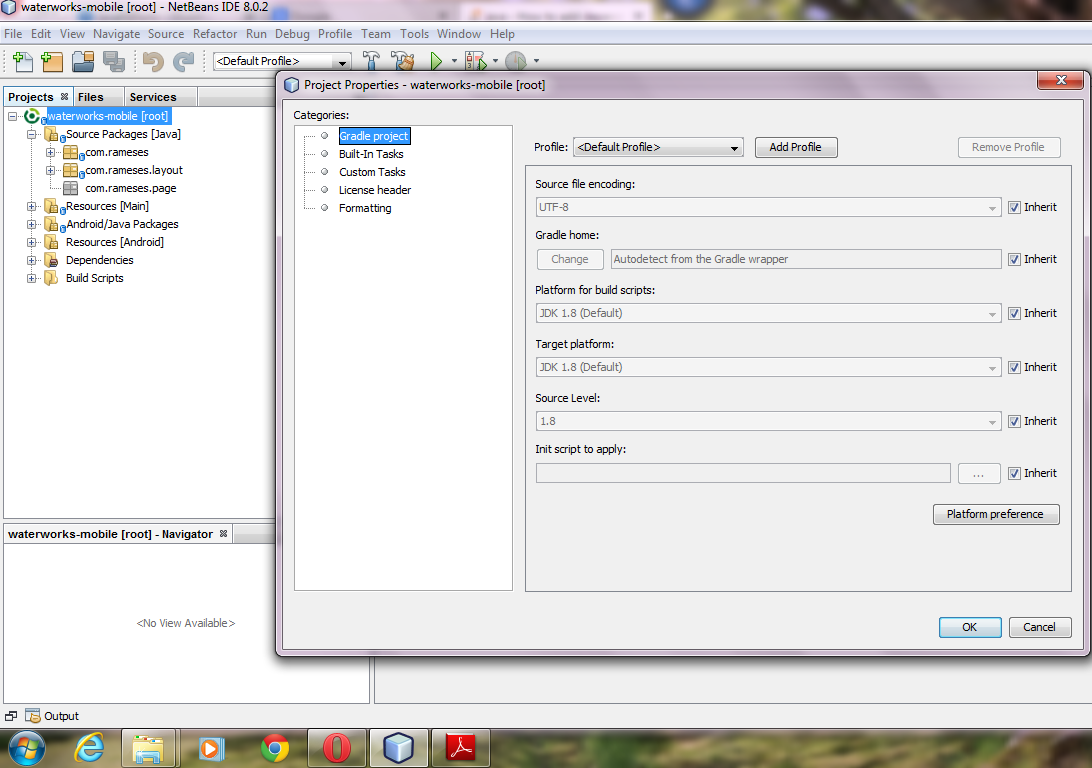Screen dimensions: 1092x768
Task: Uncheck Inherit for Source file encoding
Action: click(x=1014, y=208)
